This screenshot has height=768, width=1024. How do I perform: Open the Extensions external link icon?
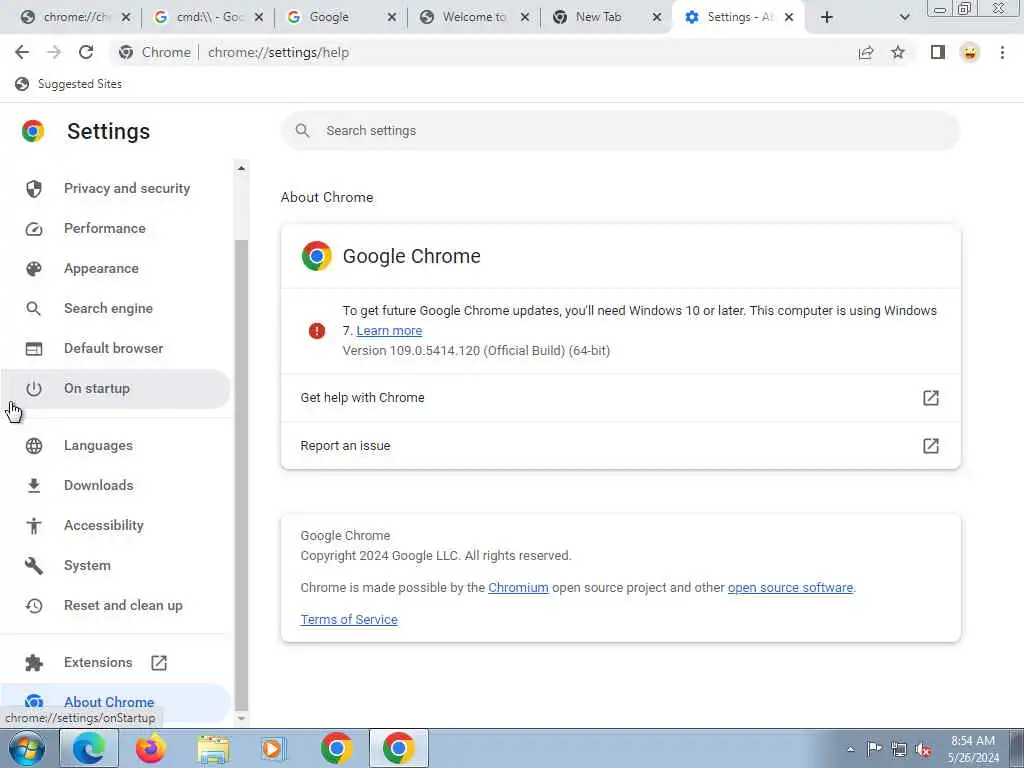pyautogui.click(x=159, y=663)
